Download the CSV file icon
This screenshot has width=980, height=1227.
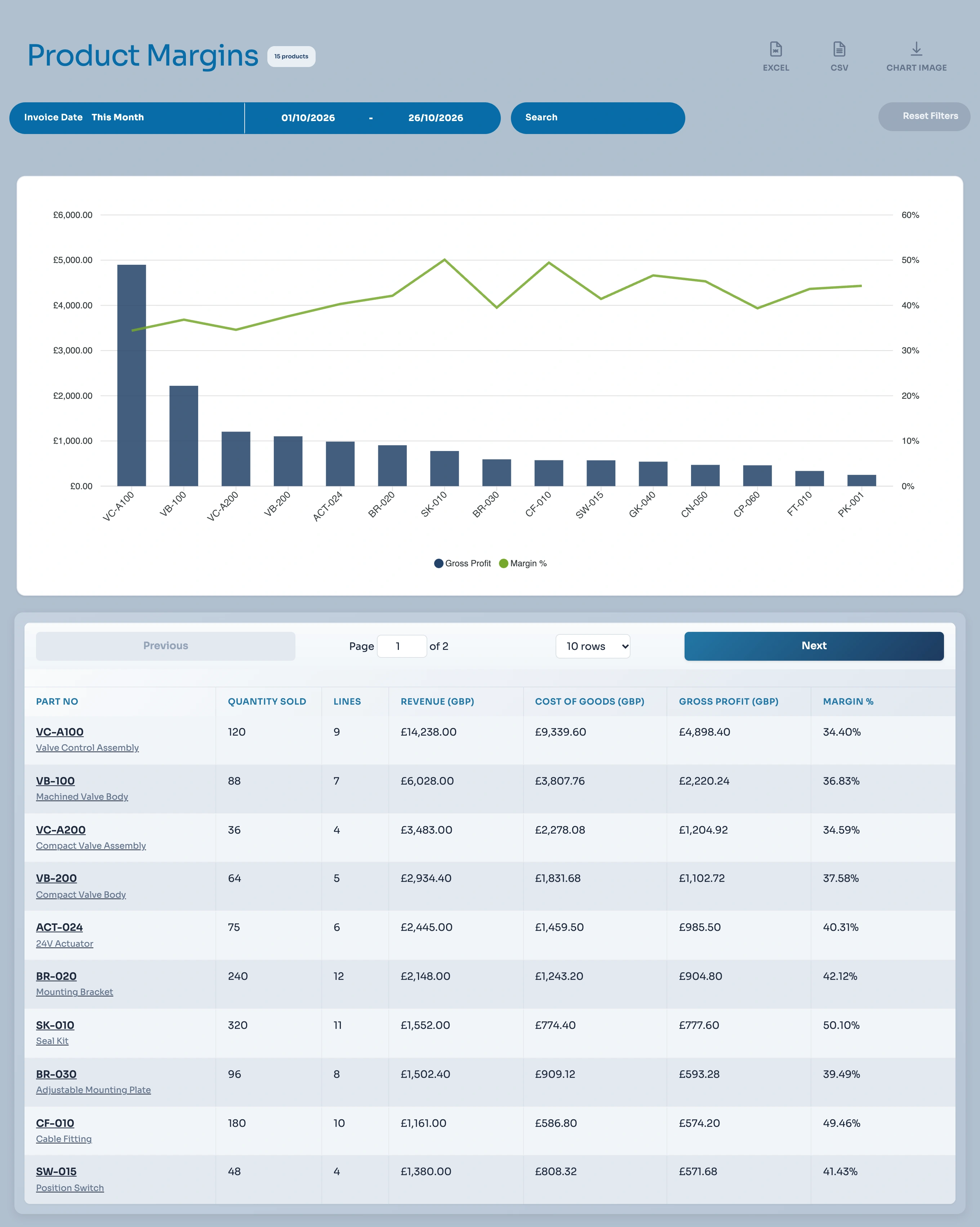coord(839,56)
